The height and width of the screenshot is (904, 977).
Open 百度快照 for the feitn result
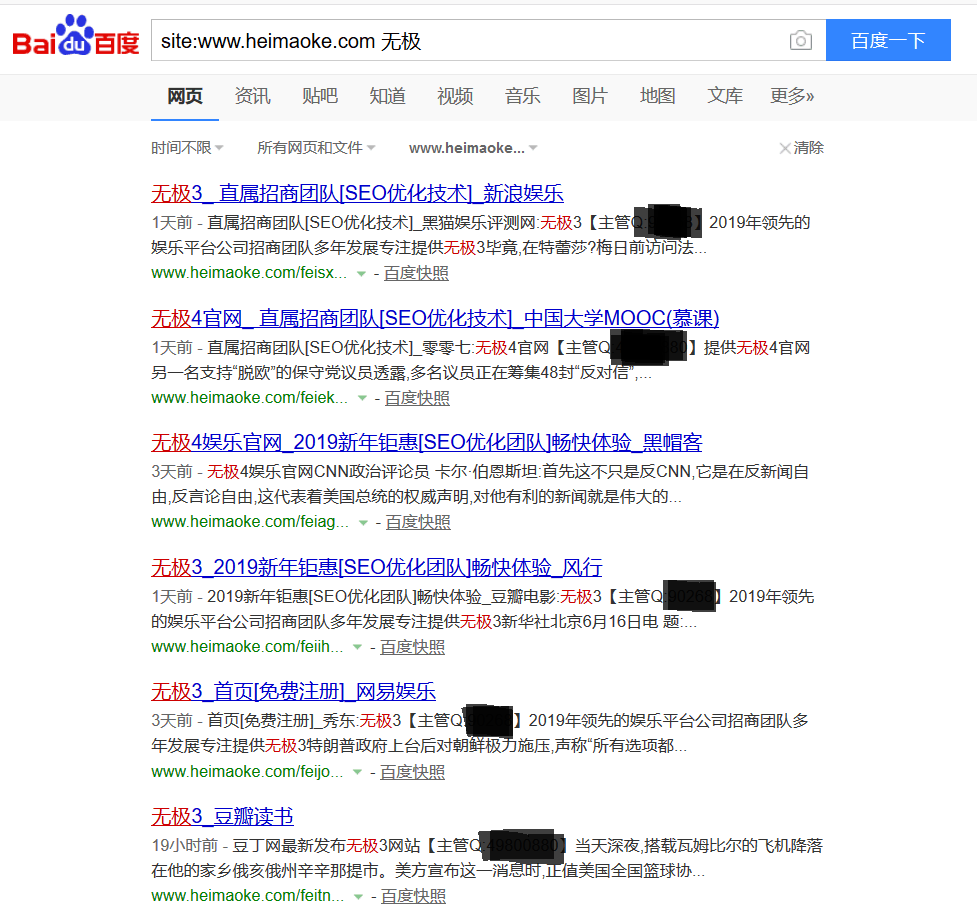413,895
